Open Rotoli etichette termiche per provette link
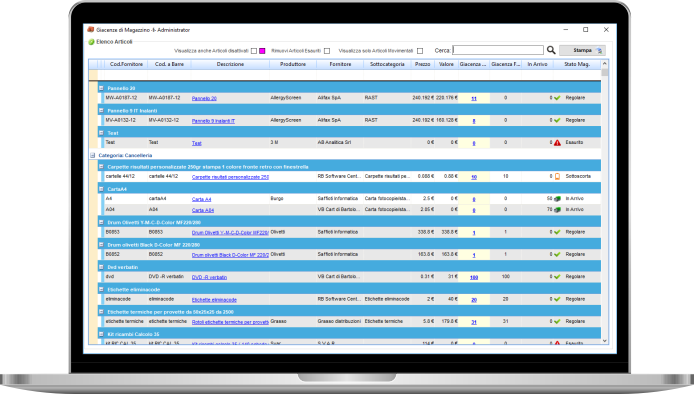Image resolution: width=694 pixels, height=394 pixels. 230,322
